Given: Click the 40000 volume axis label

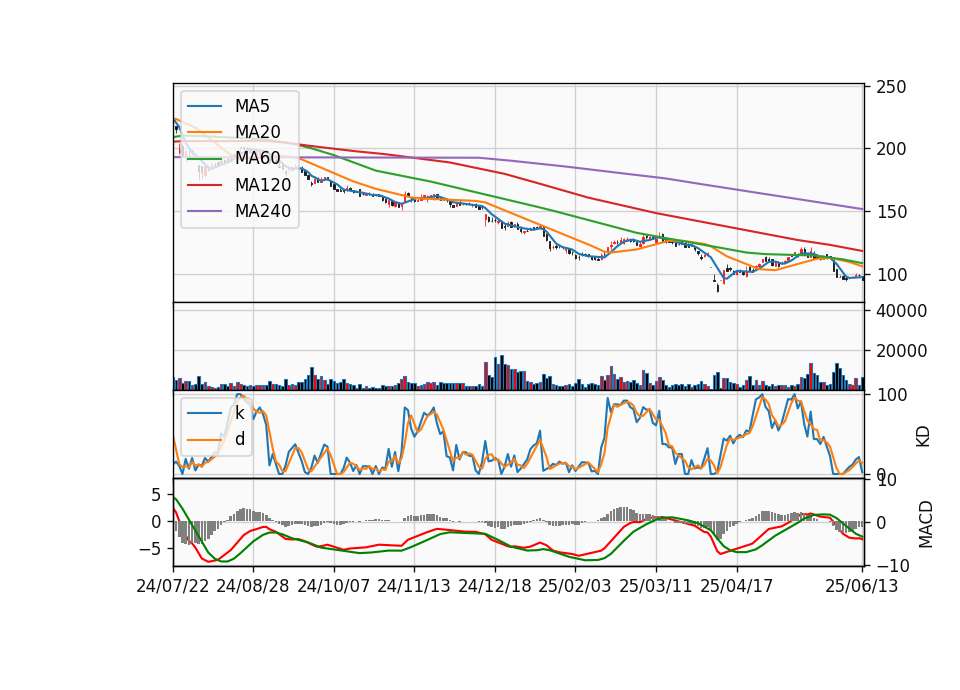Looking at the screenshot, I should 901,311.
